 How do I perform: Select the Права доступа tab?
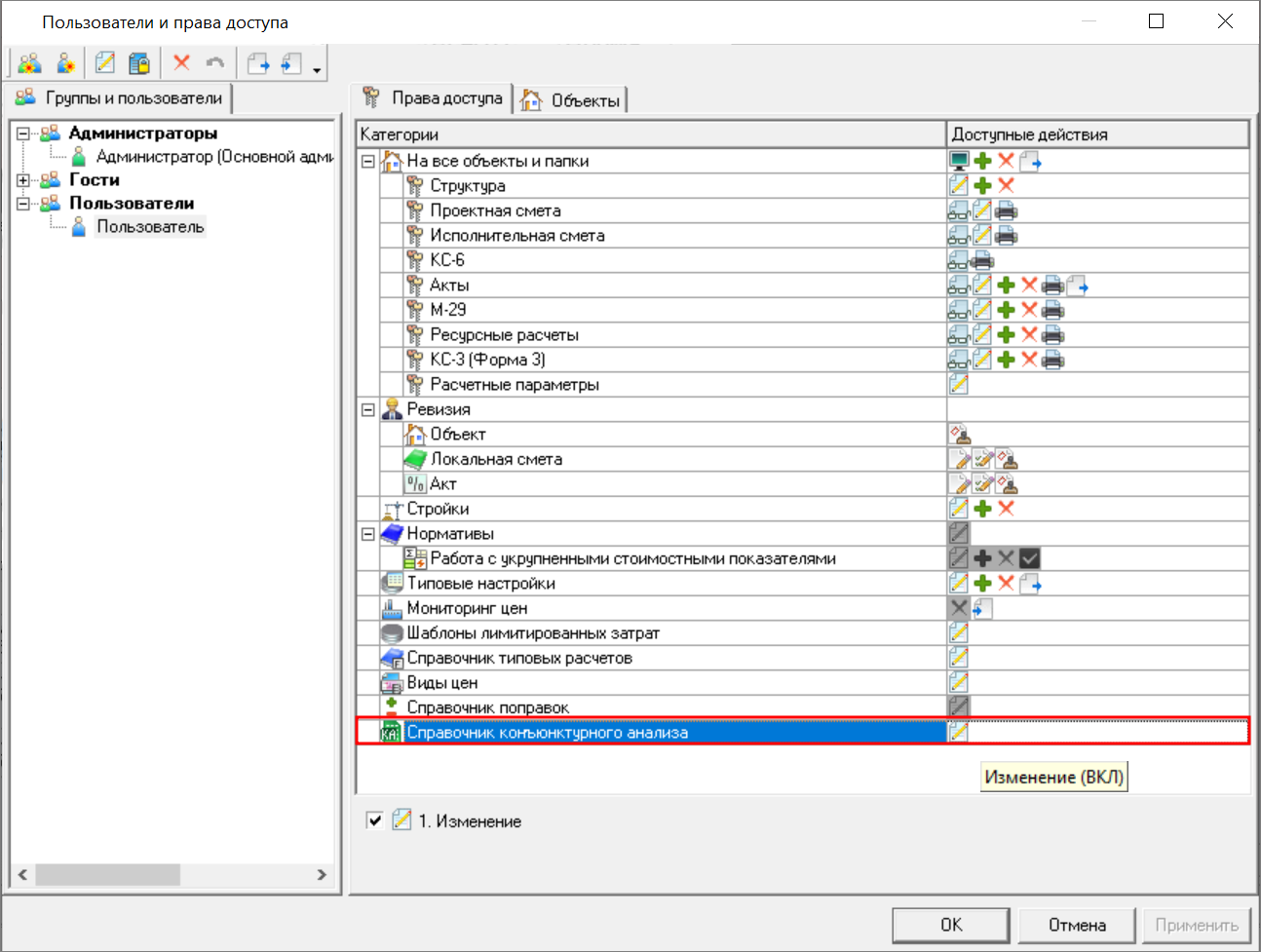tap(433, 98)
